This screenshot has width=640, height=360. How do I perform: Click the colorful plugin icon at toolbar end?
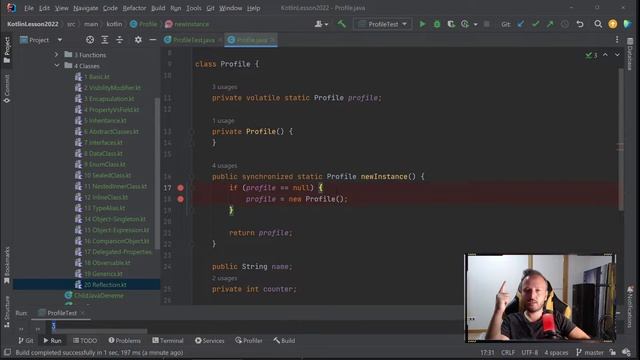tap(628, 24)
